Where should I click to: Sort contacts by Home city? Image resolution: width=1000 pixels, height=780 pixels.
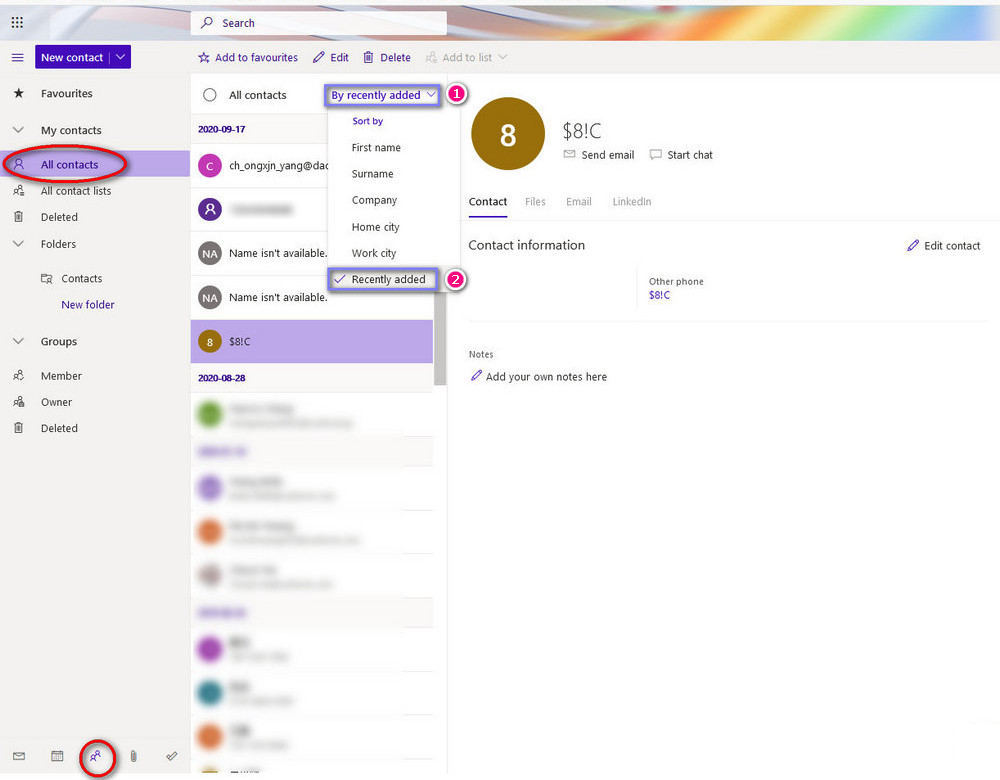tap(376, 227)
